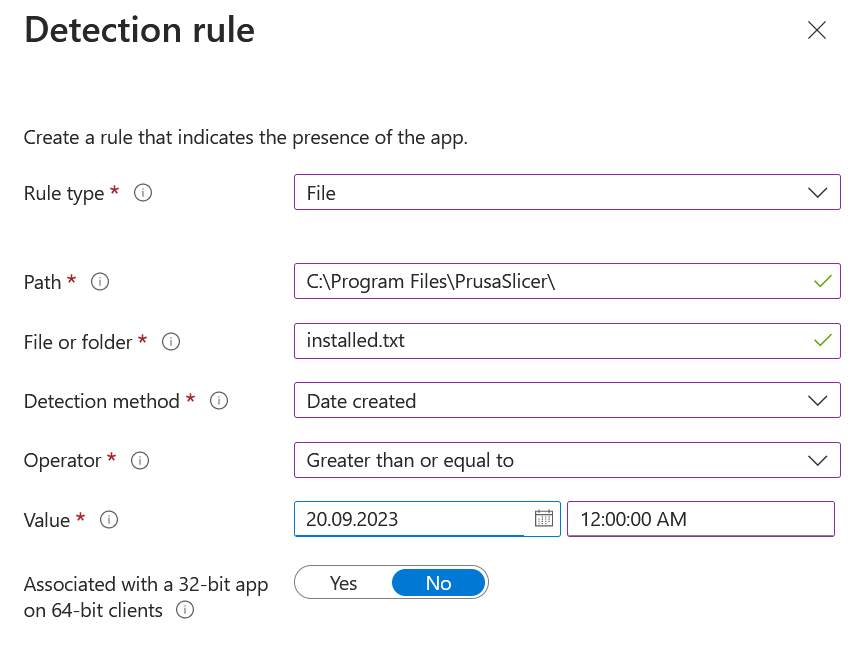858x658 pixels.
Task: Click the green checkmark in File or folder field
Action: click(x=822, y=341)
